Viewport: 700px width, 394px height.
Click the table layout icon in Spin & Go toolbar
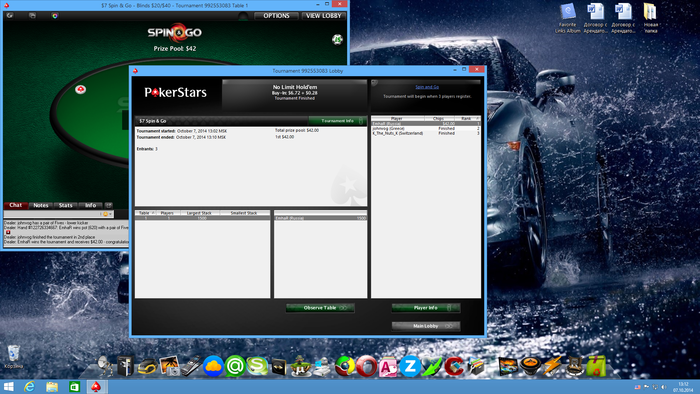[x=33, y=16]
